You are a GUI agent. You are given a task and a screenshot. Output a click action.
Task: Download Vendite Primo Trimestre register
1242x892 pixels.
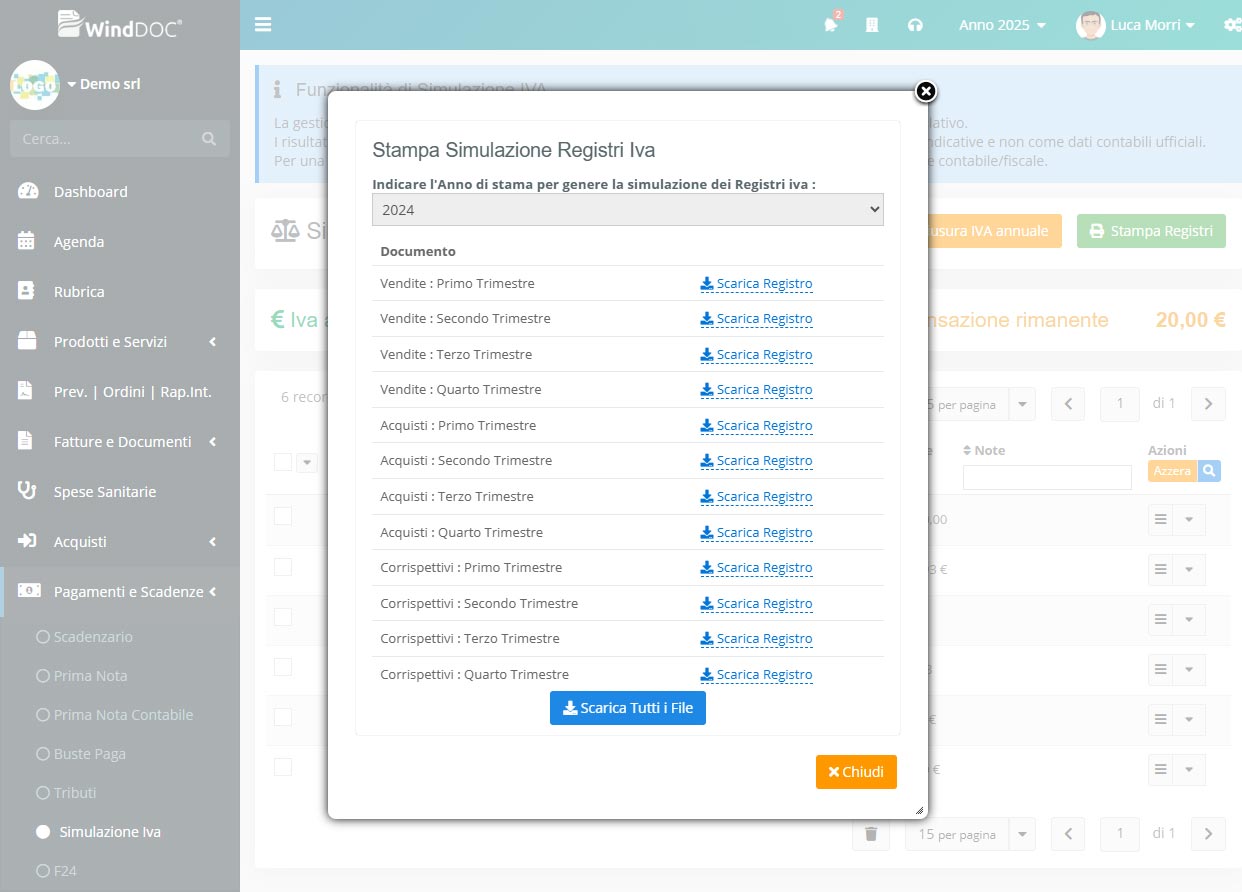756,284
